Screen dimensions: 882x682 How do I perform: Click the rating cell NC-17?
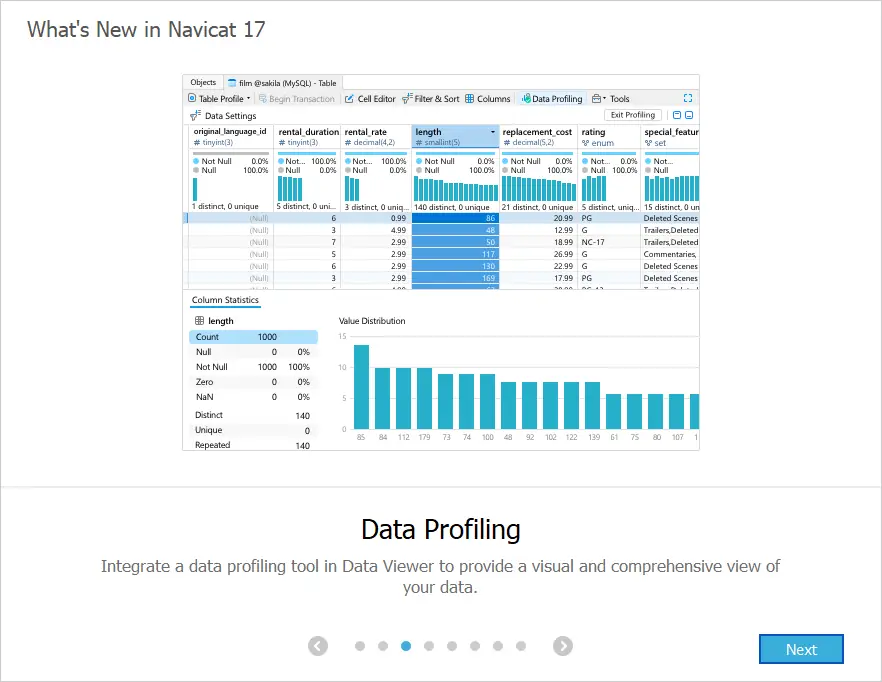(609, 242)
